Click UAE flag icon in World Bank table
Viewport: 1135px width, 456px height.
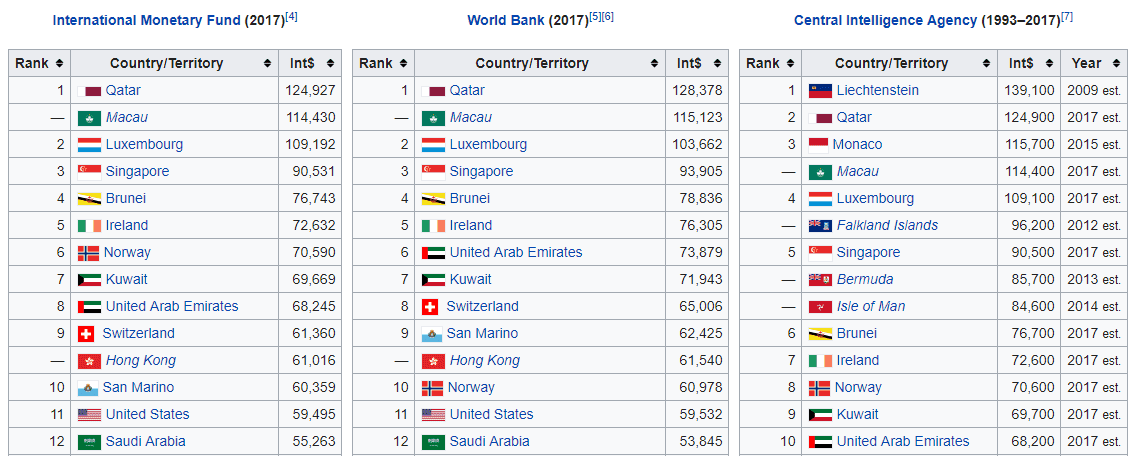pyautogui.click(x=434, y=253)
